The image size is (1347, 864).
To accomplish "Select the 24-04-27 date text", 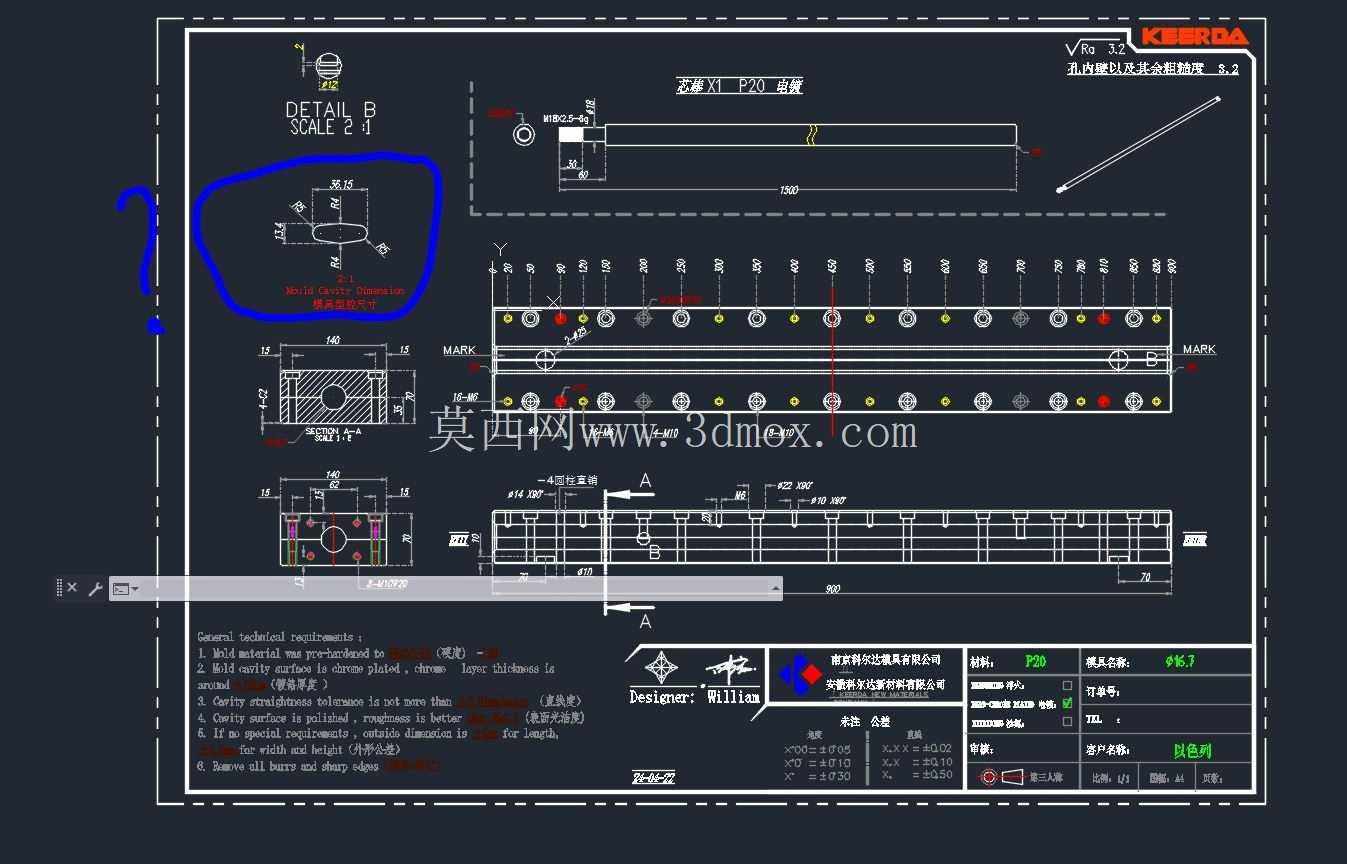I will click(x=653, y=778).
